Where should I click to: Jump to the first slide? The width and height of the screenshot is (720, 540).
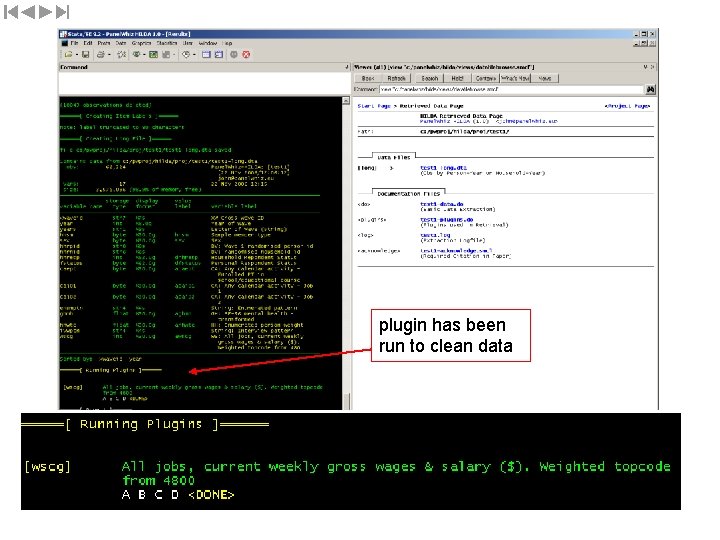[11, 12]
